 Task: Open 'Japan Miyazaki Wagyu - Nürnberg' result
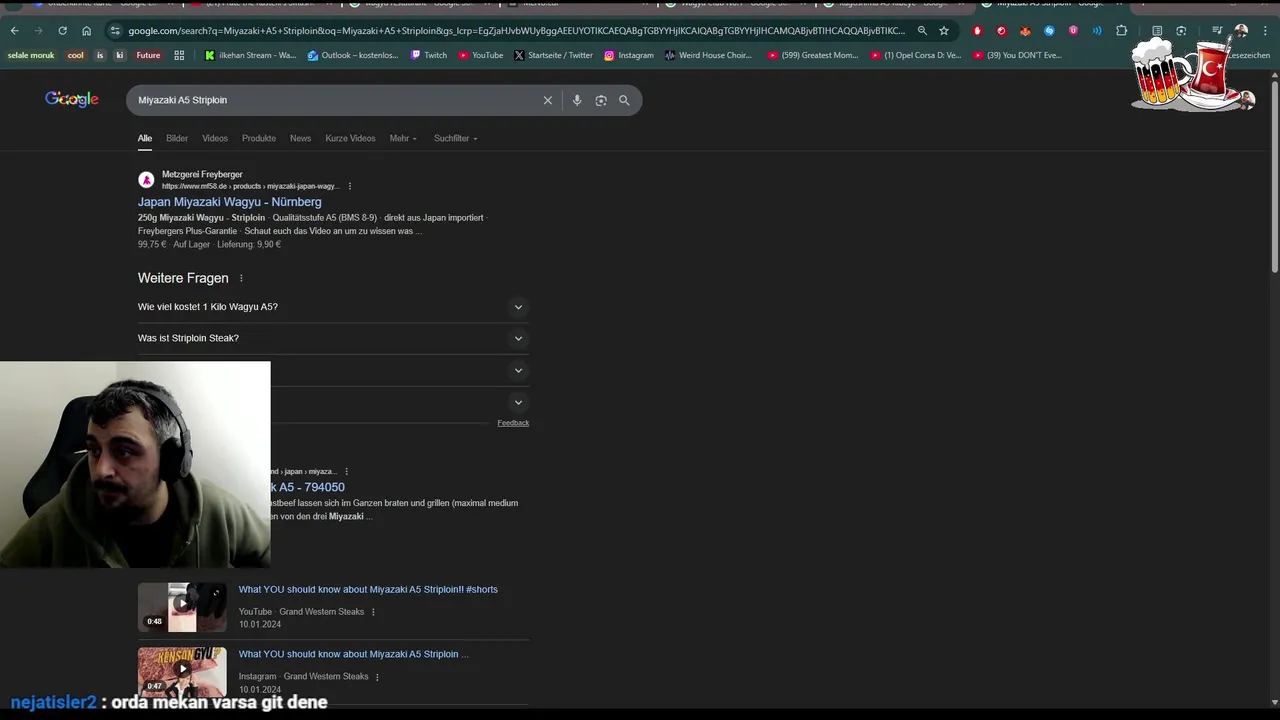[230, 202]
